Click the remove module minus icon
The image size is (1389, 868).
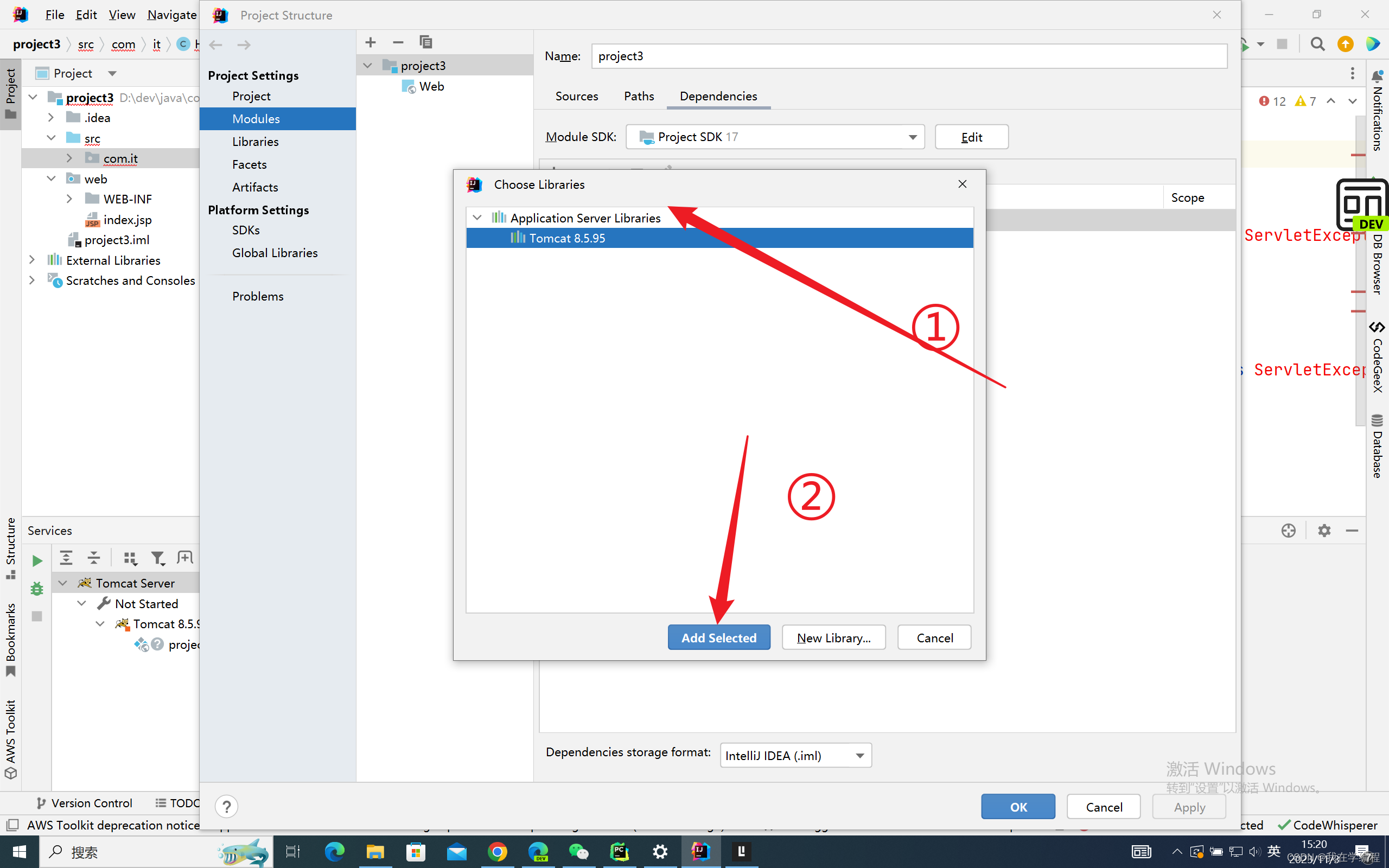[398, 42]
